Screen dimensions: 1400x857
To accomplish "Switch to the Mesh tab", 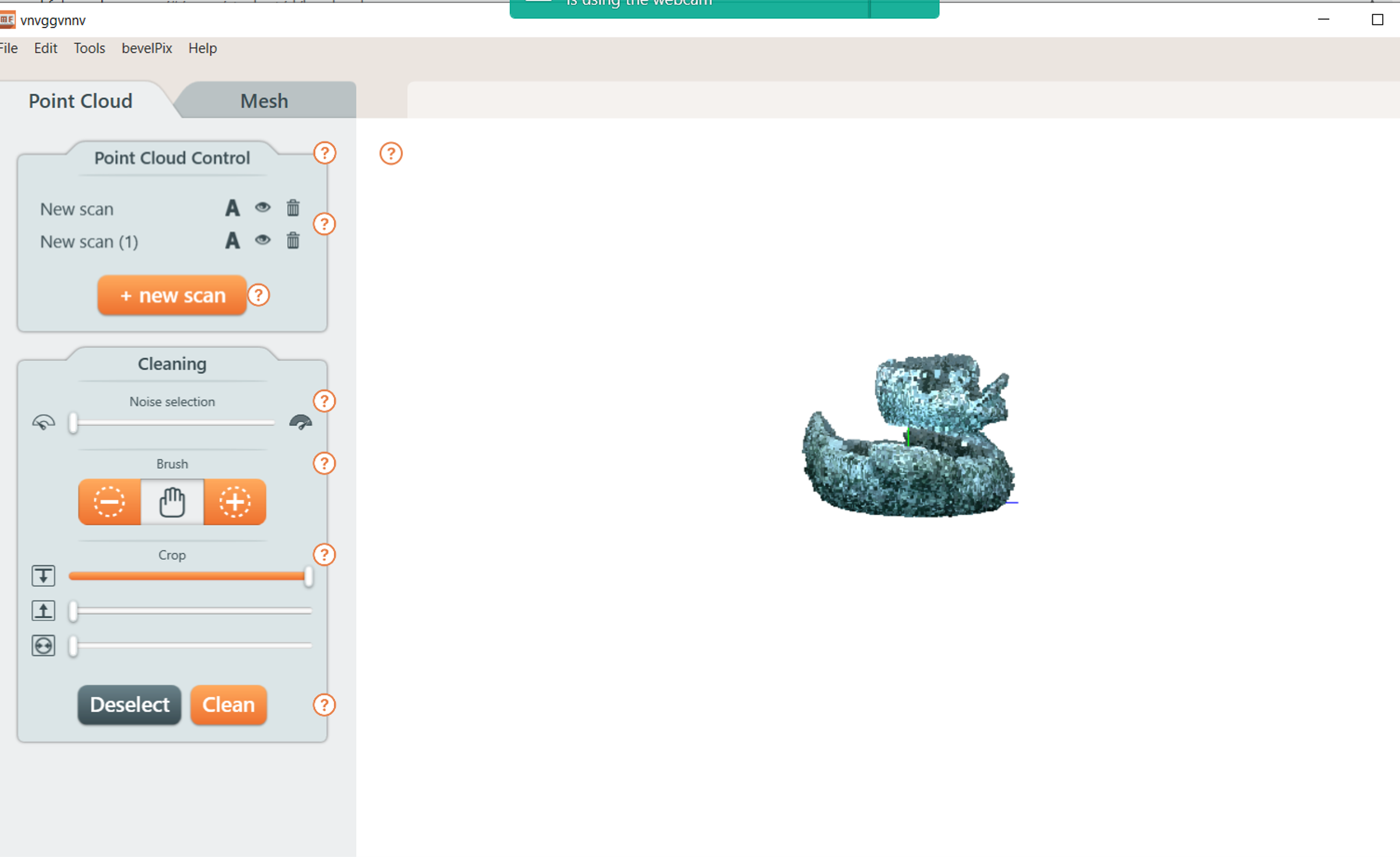I will pyautogui.click(x=263, y=101).
